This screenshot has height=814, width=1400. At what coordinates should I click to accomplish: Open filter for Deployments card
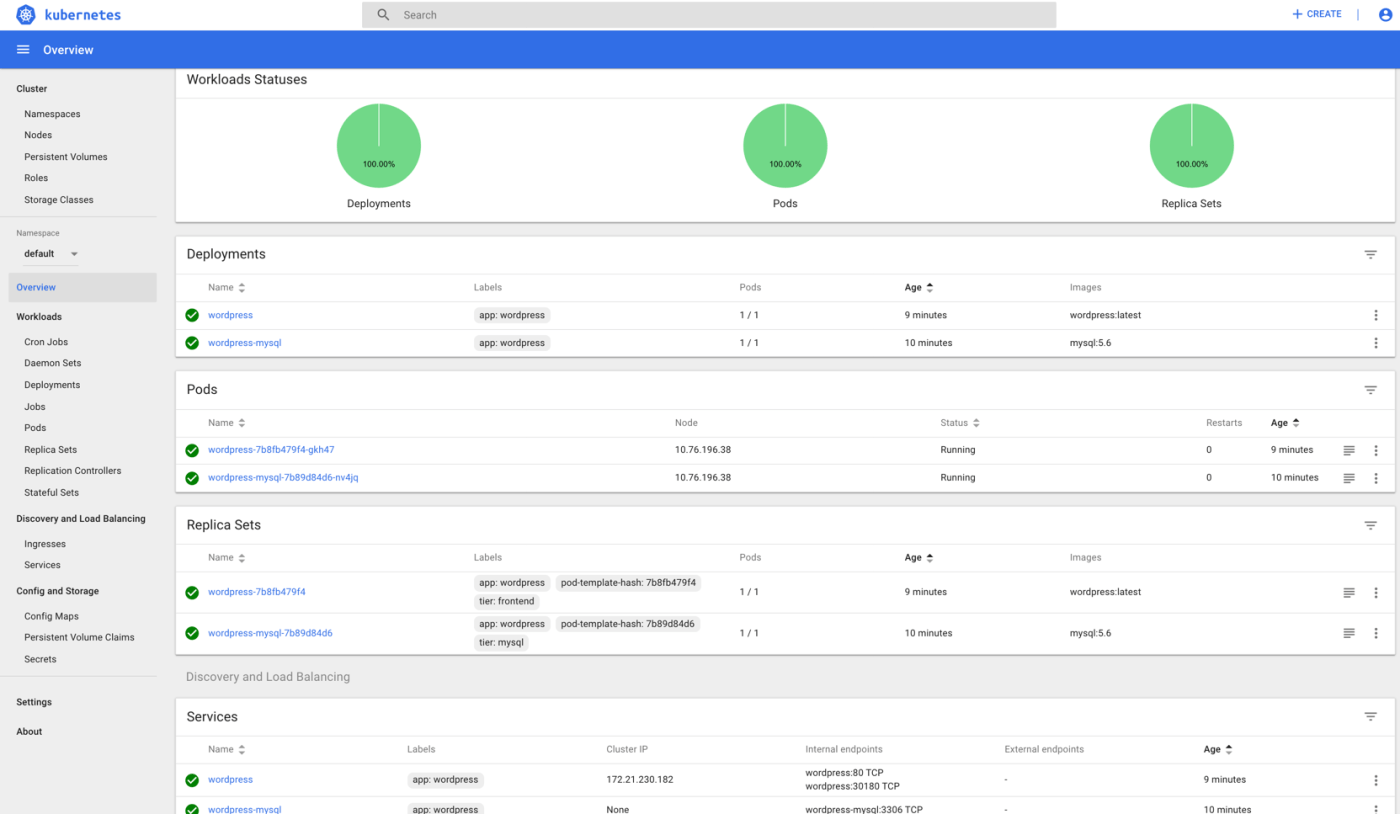tap(1370, 255)
